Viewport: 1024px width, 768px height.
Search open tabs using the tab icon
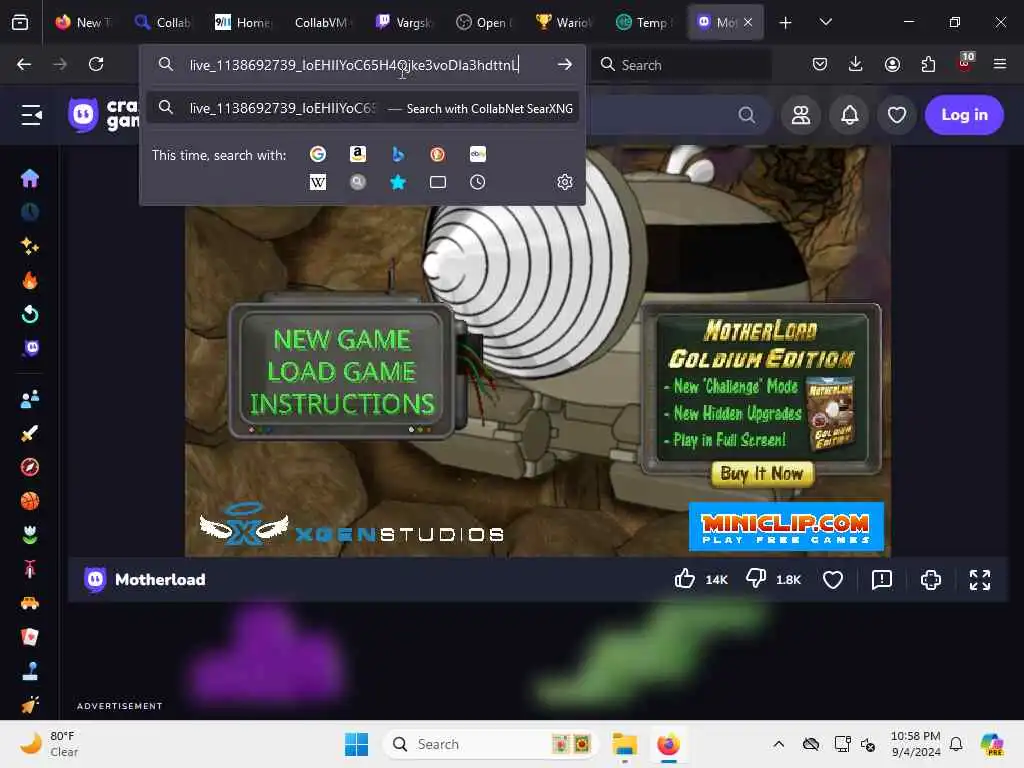pyautogui.click(x=438, y=182)
